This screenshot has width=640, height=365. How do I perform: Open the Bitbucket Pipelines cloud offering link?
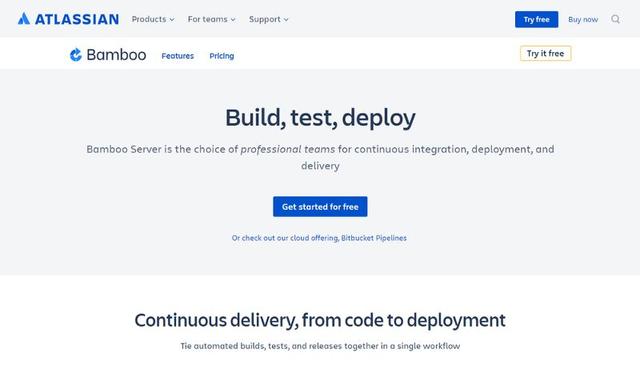(x=319, y=238)
